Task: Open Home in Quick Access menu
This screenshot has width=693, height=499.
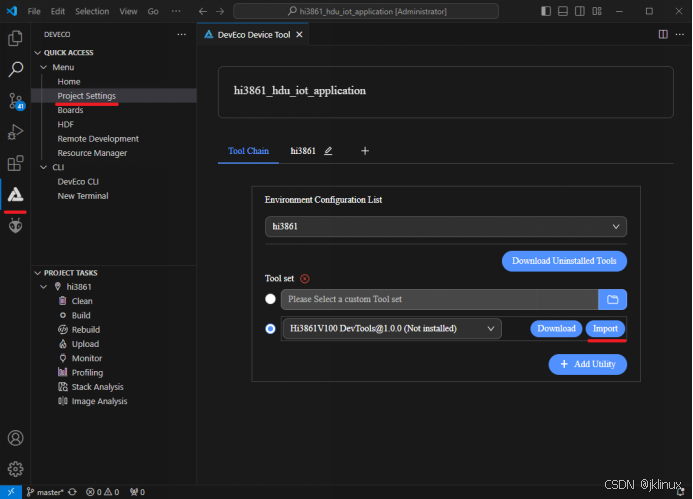Action: 69,82
